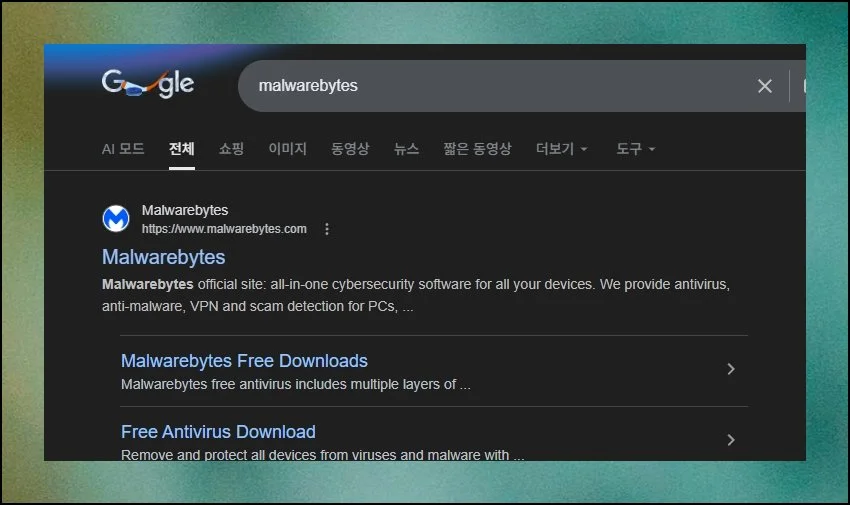The height and width of the screenshot is (505, 850).
Task: Clear the search box with the X icon
Action: click(x=765, y=86)
